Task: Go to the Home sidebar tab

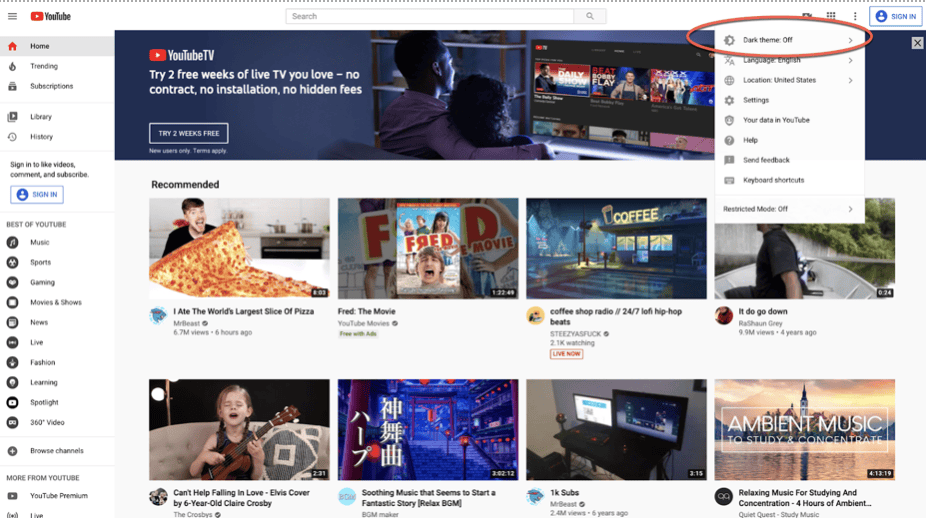Action: (57, 46)
